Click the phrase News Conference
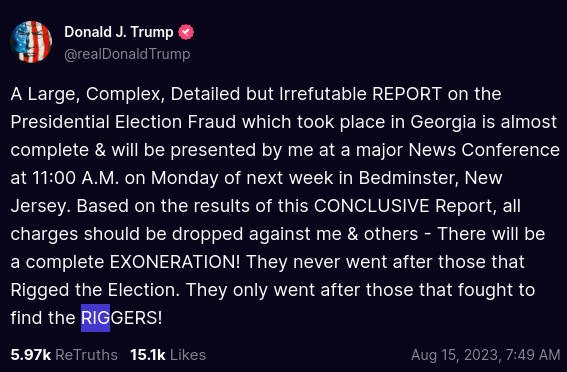The width and height of the screenshot is (567, 372). (x=484, y=150)
